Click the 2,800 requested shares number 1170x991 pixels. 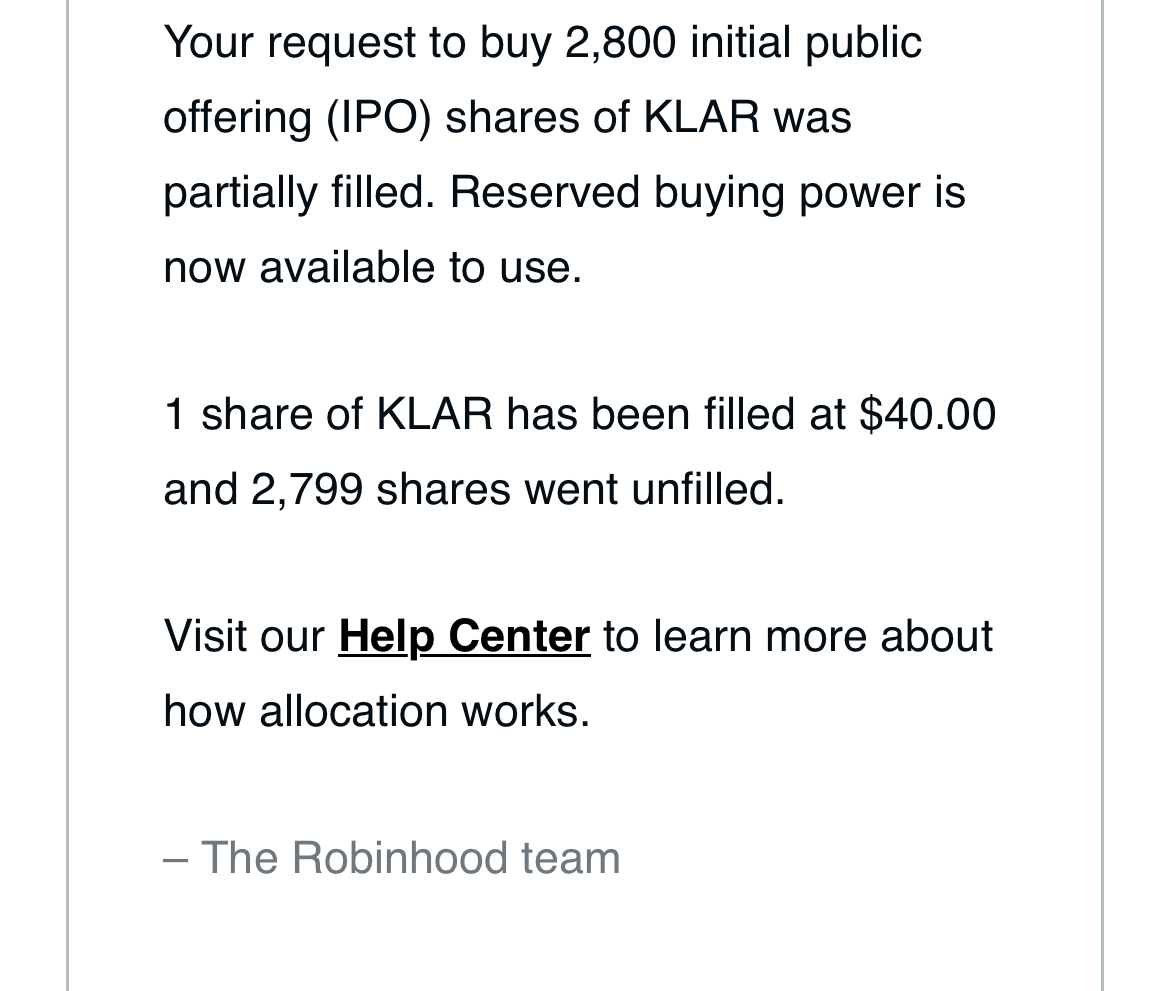pos(621,43)
